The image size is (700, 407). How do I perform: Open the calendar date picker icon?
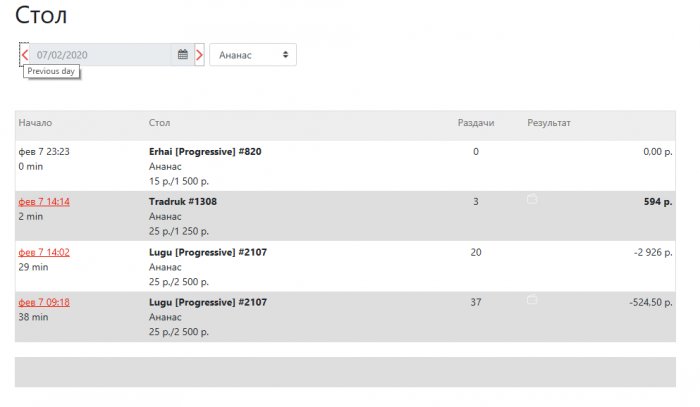click(183, 54)
